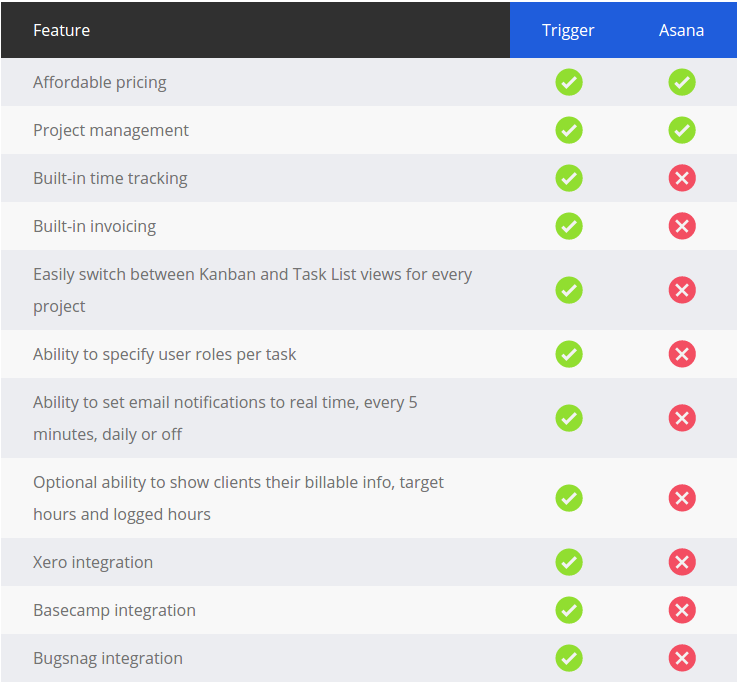Click Trigger's green check for Affordable pricing
The height and width of the screenshot is (684, 737).
pos(569,82)
